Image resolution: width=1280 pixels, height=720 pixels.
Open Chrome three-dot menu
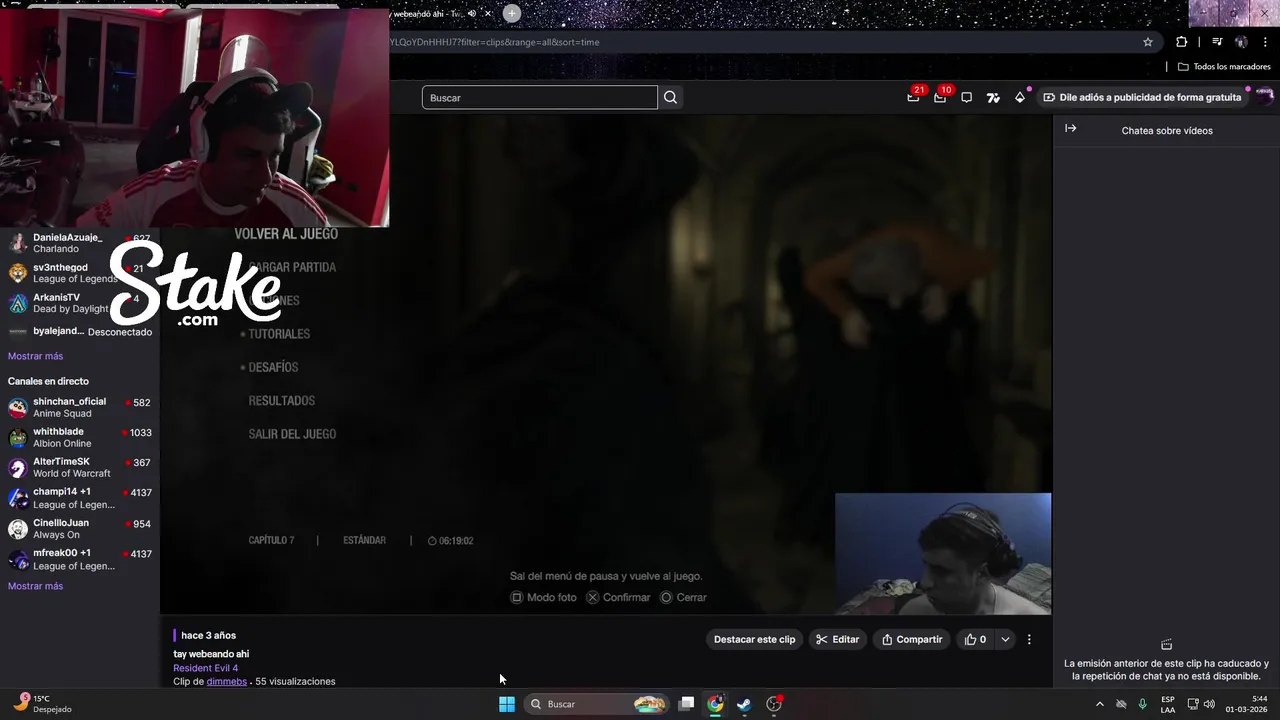pos(1265,42)
